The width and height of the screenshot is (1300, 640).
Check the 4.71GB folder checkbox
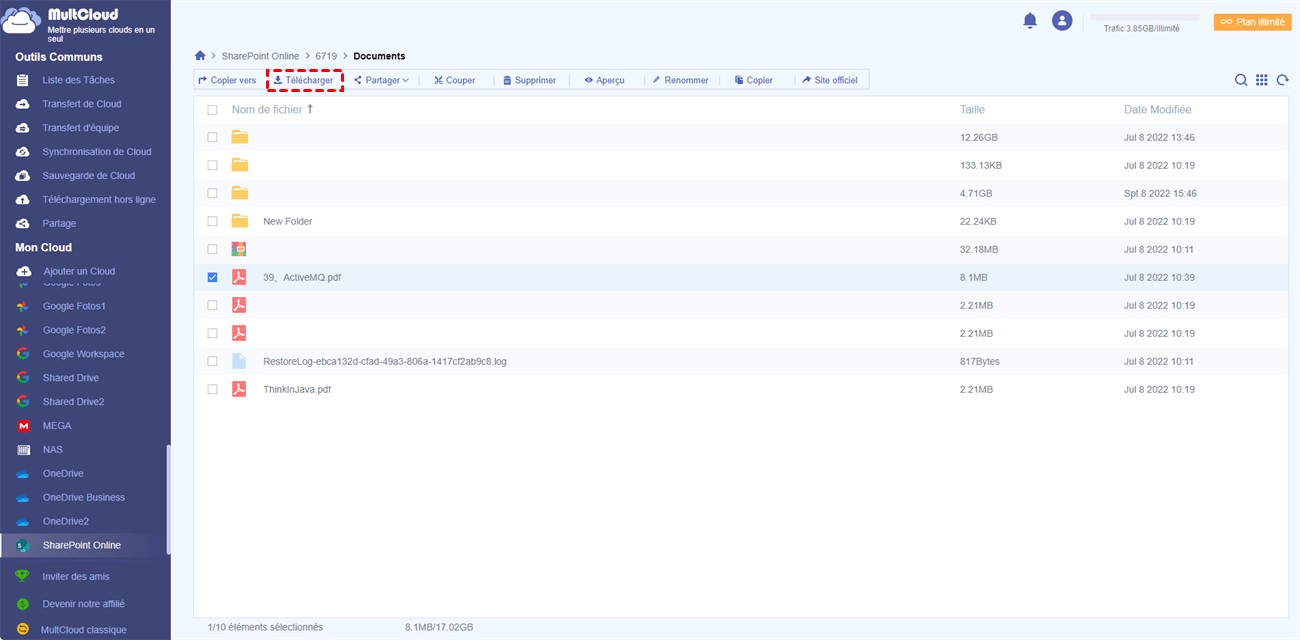click(212, 193)
